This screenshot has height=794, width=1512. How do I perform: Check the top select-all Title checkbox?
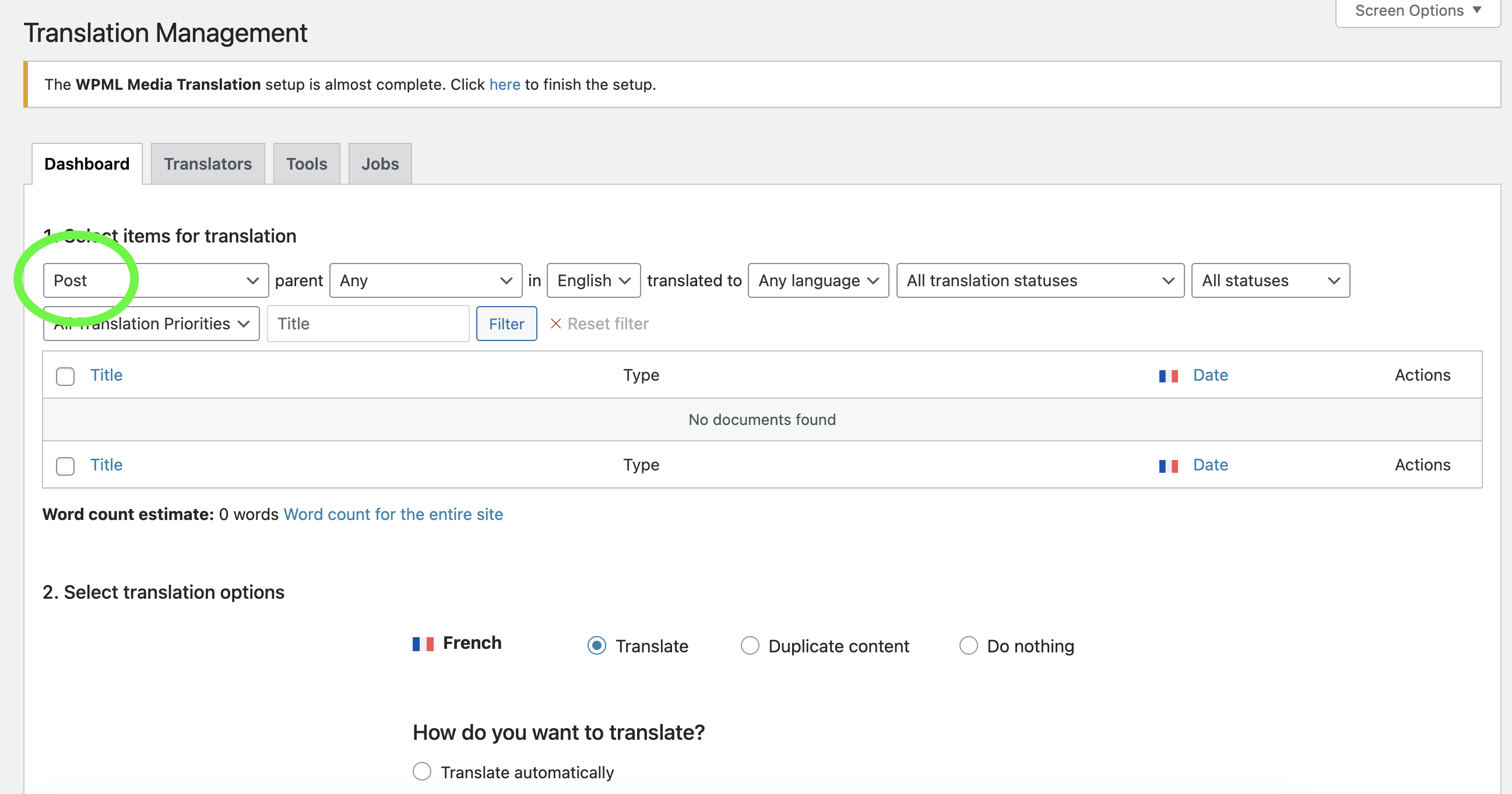click(65, 376)
